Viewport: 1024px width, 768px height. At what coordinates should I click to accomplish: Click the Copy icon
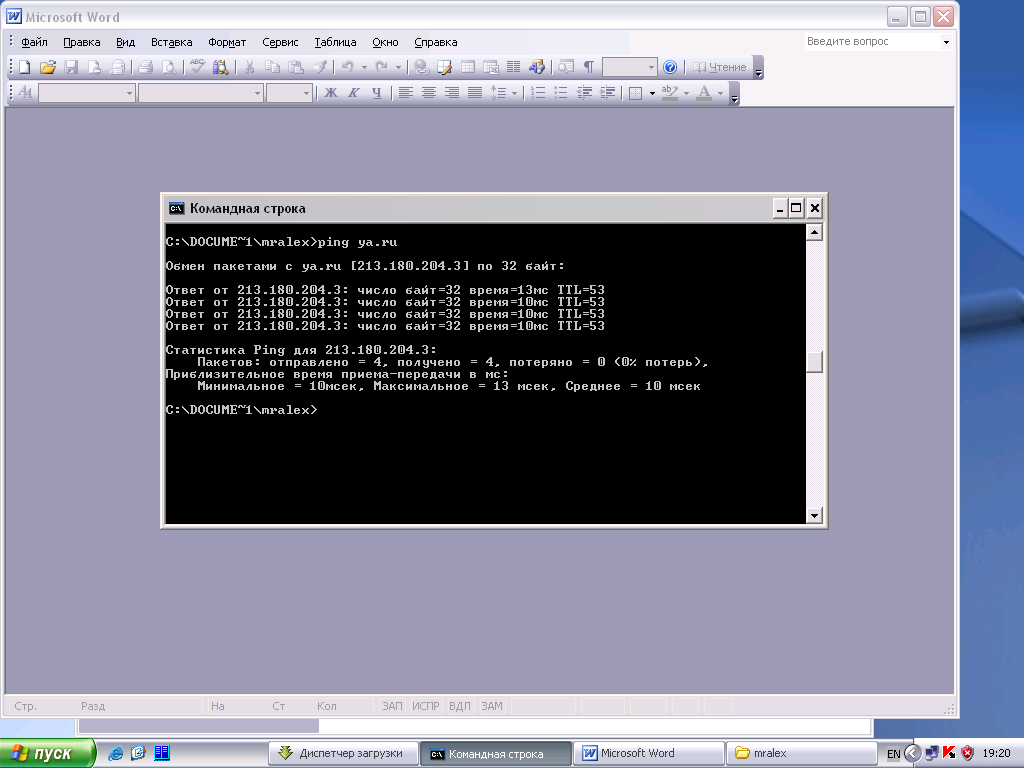272,67
